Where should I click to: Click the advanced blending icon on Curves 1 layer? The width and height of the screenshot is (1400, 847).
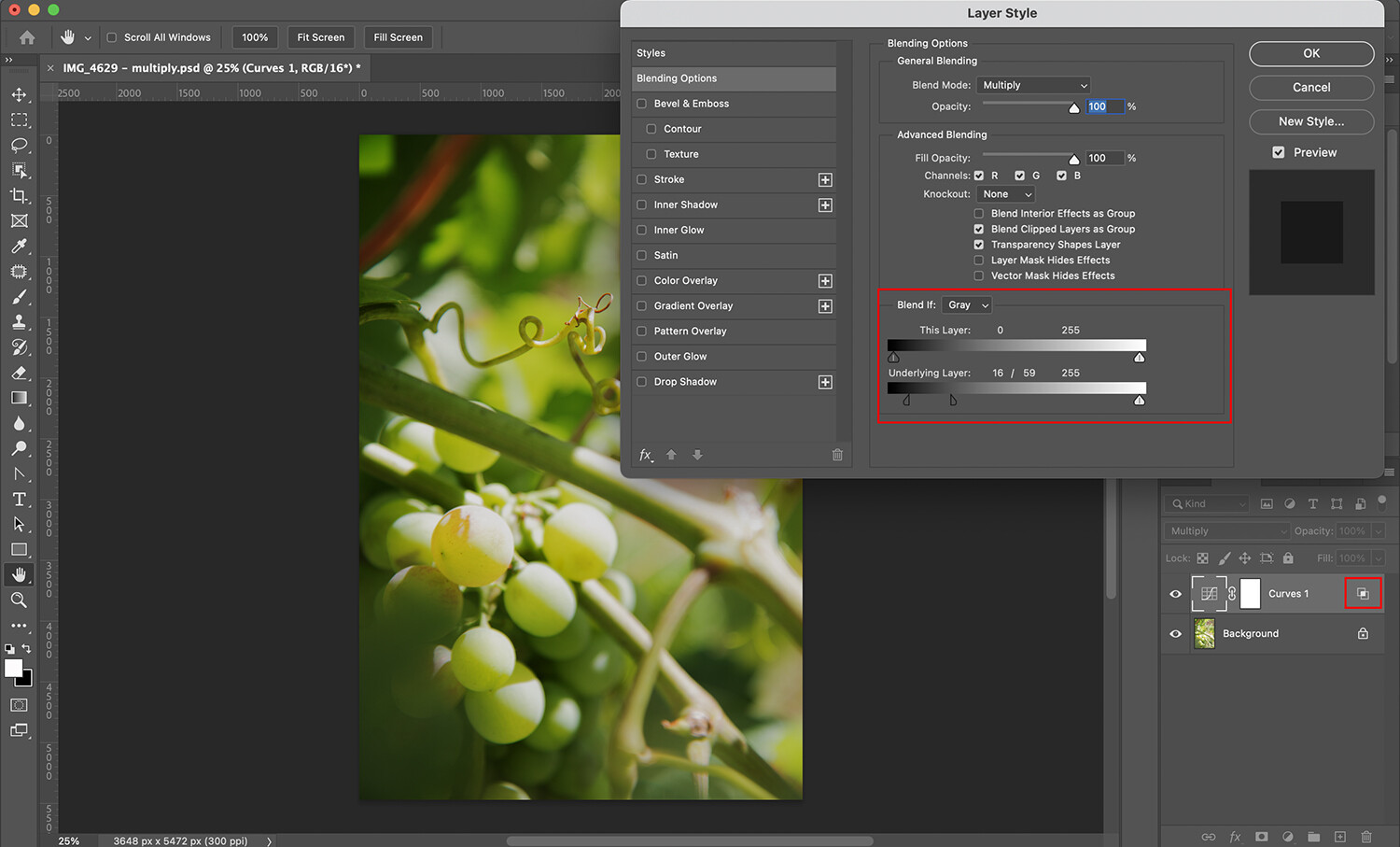(1363, 594)
